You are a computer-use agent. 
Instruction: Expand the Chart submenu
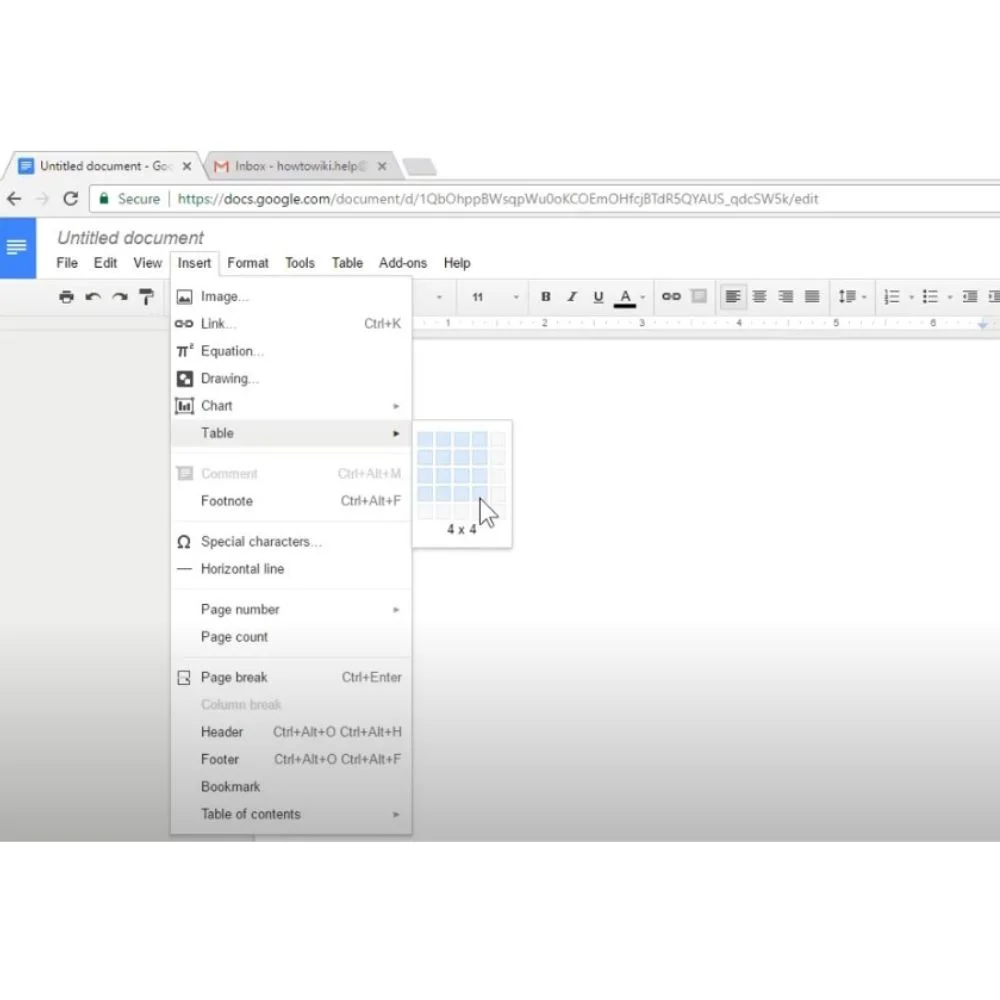click(x=291, y=406)
